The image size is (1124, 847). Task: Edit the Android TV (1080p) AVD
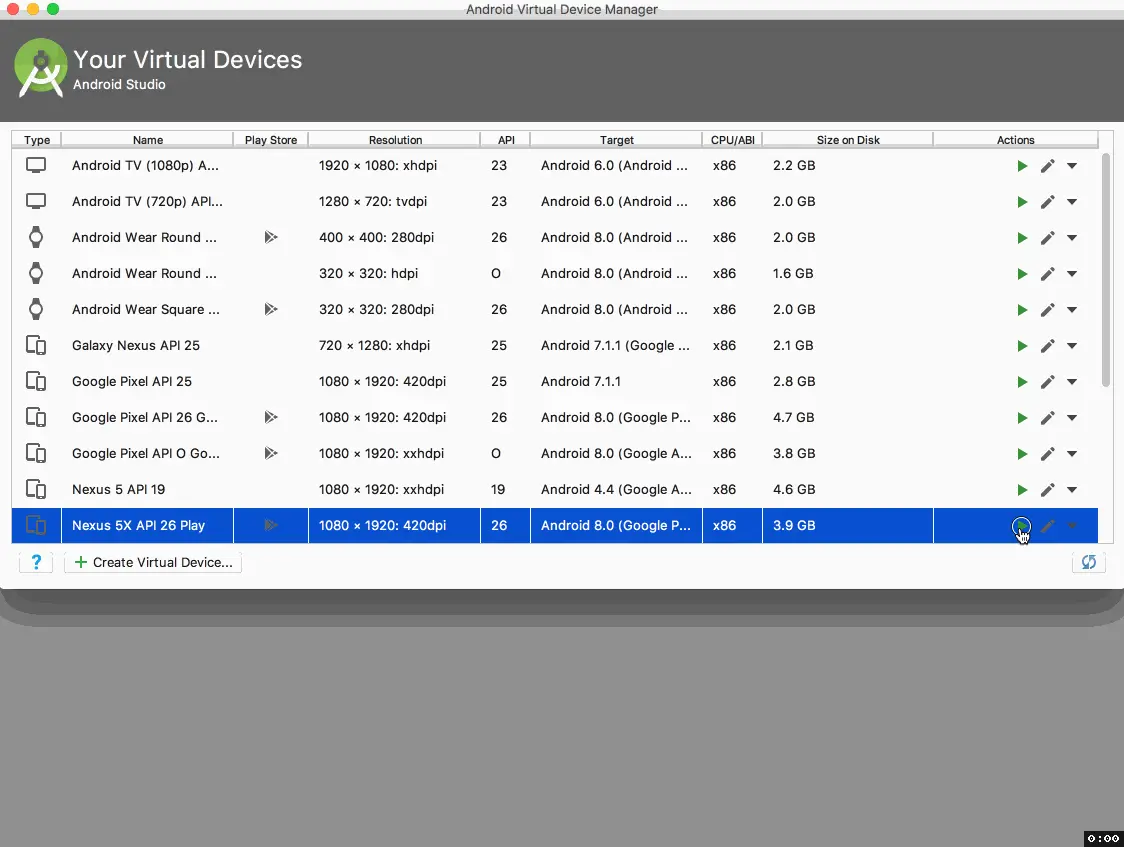click(x=1047, y=166)
